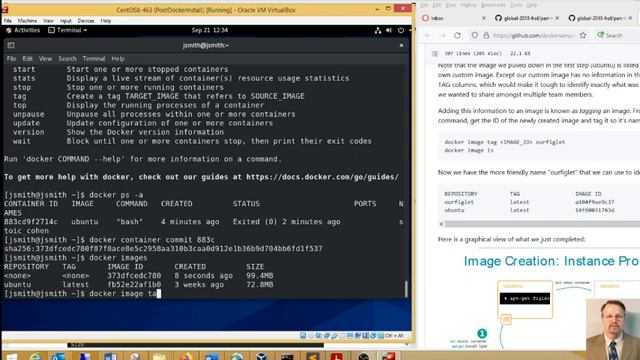Open the terminal View menu
640x360 pixels.
pyautogui.click(x=45, y=59)
